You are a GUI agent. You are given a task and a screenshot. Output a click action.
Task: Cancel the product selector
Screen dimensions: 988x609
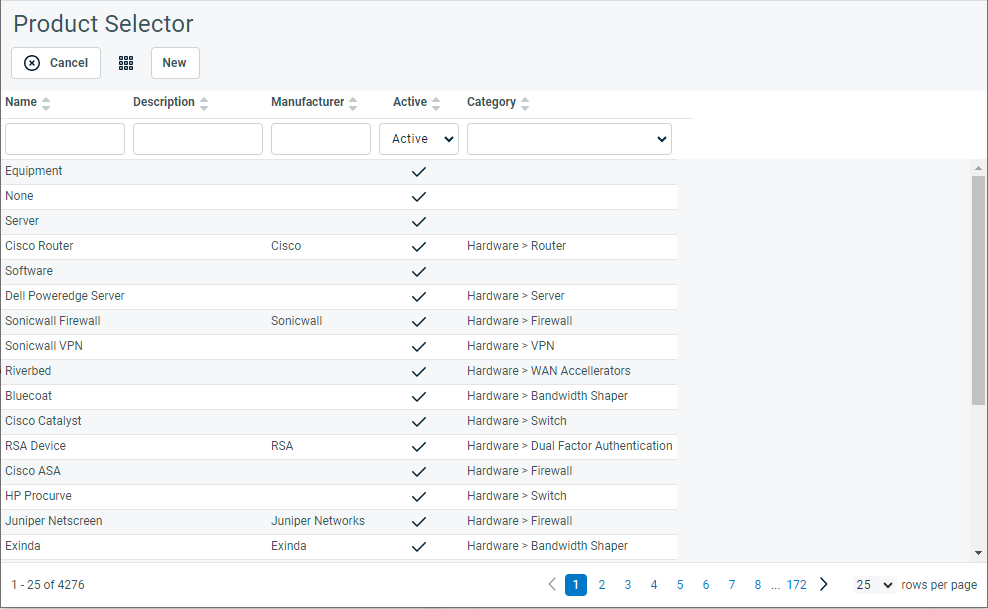[x=56, y=63]
